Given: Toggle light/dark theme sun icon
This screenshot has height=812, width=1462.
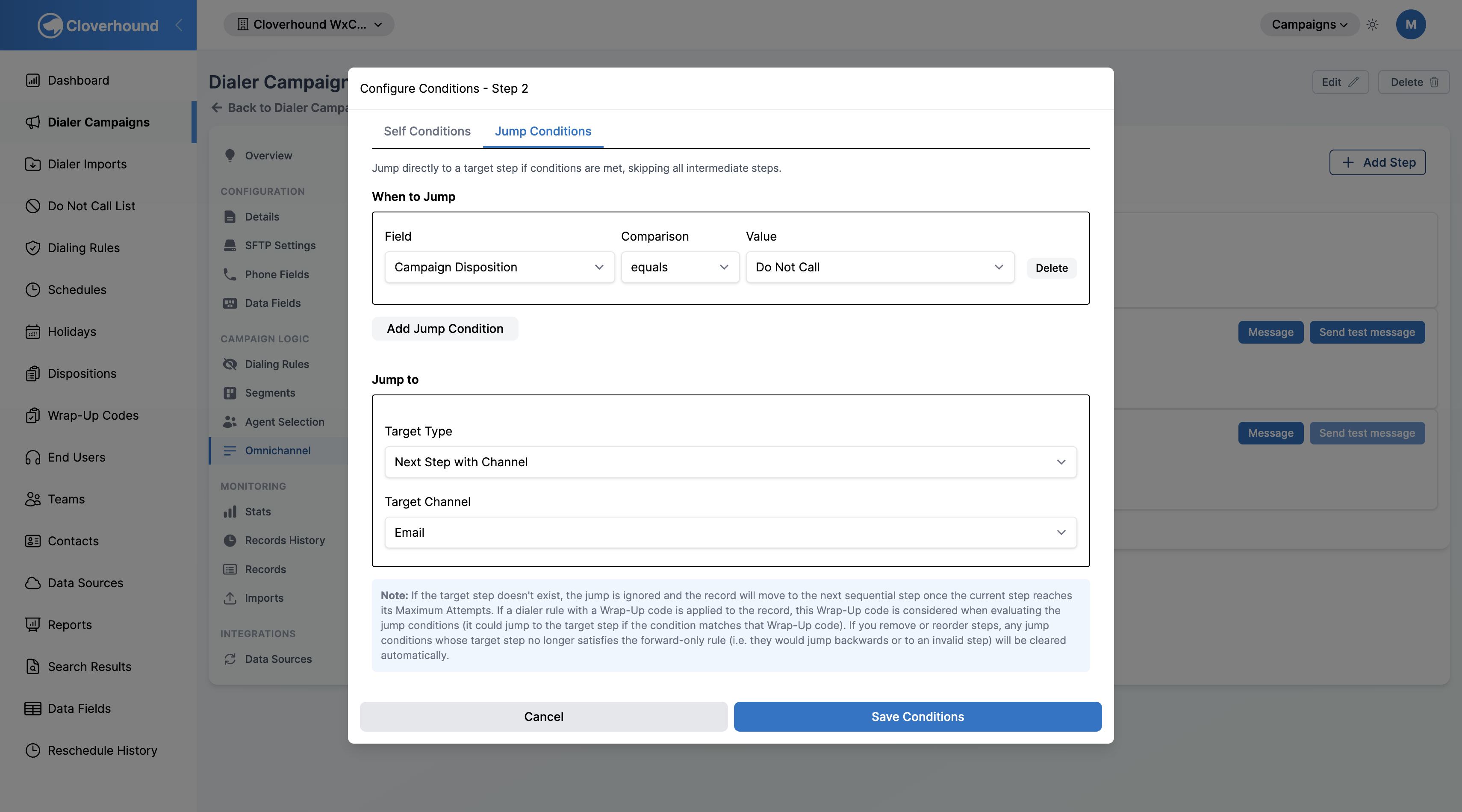Looking at the screenshot, I should click(x=1372, y=24).
